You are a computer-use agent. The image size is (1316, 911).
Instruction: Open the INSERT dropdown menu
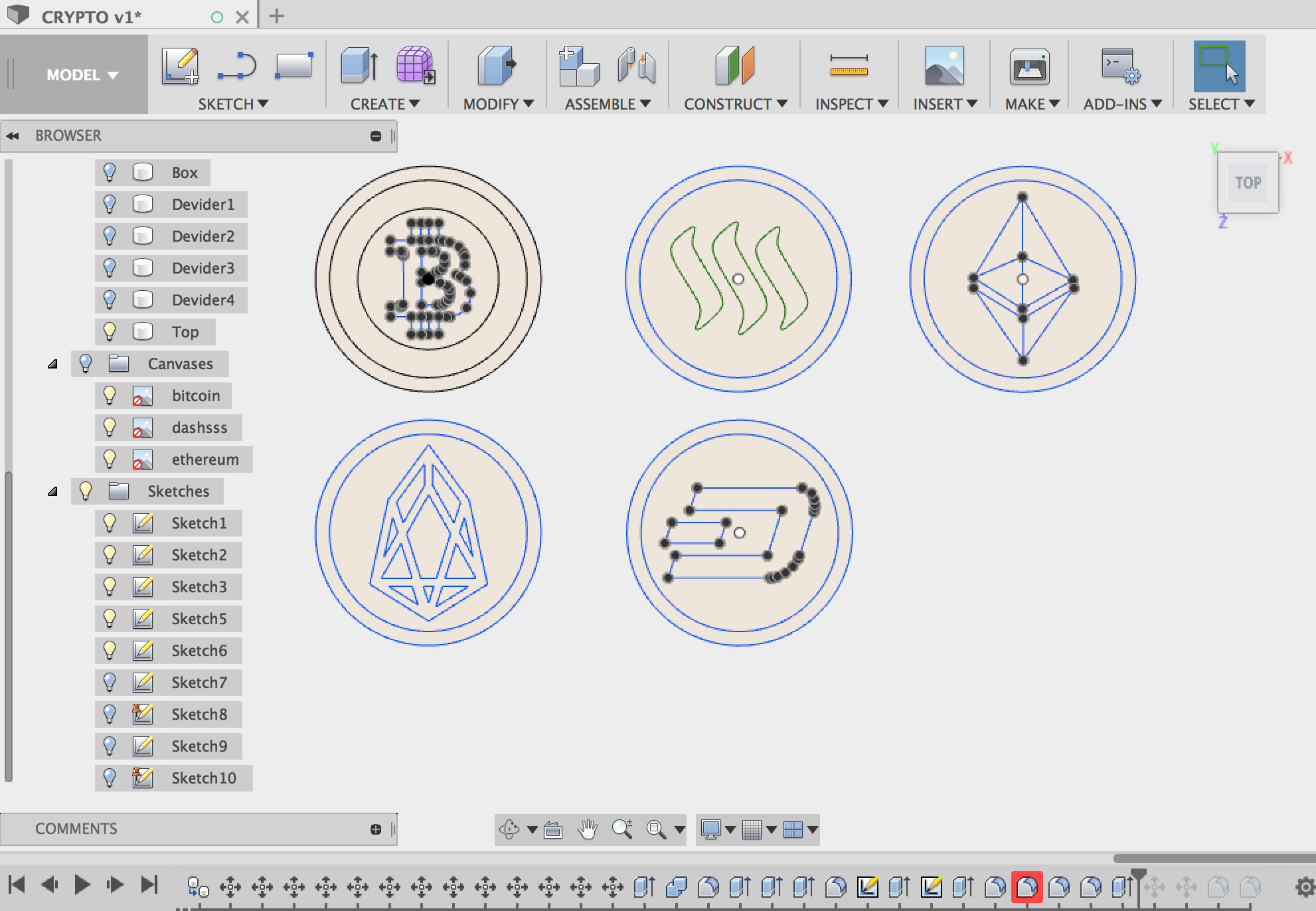tap(946, 104)
